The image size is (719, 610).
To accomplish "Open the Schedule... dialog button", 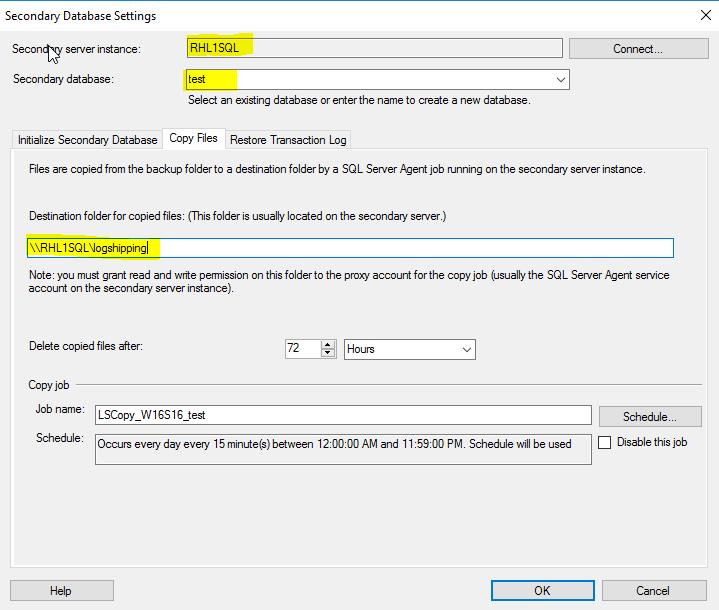I will pos(650,416).
